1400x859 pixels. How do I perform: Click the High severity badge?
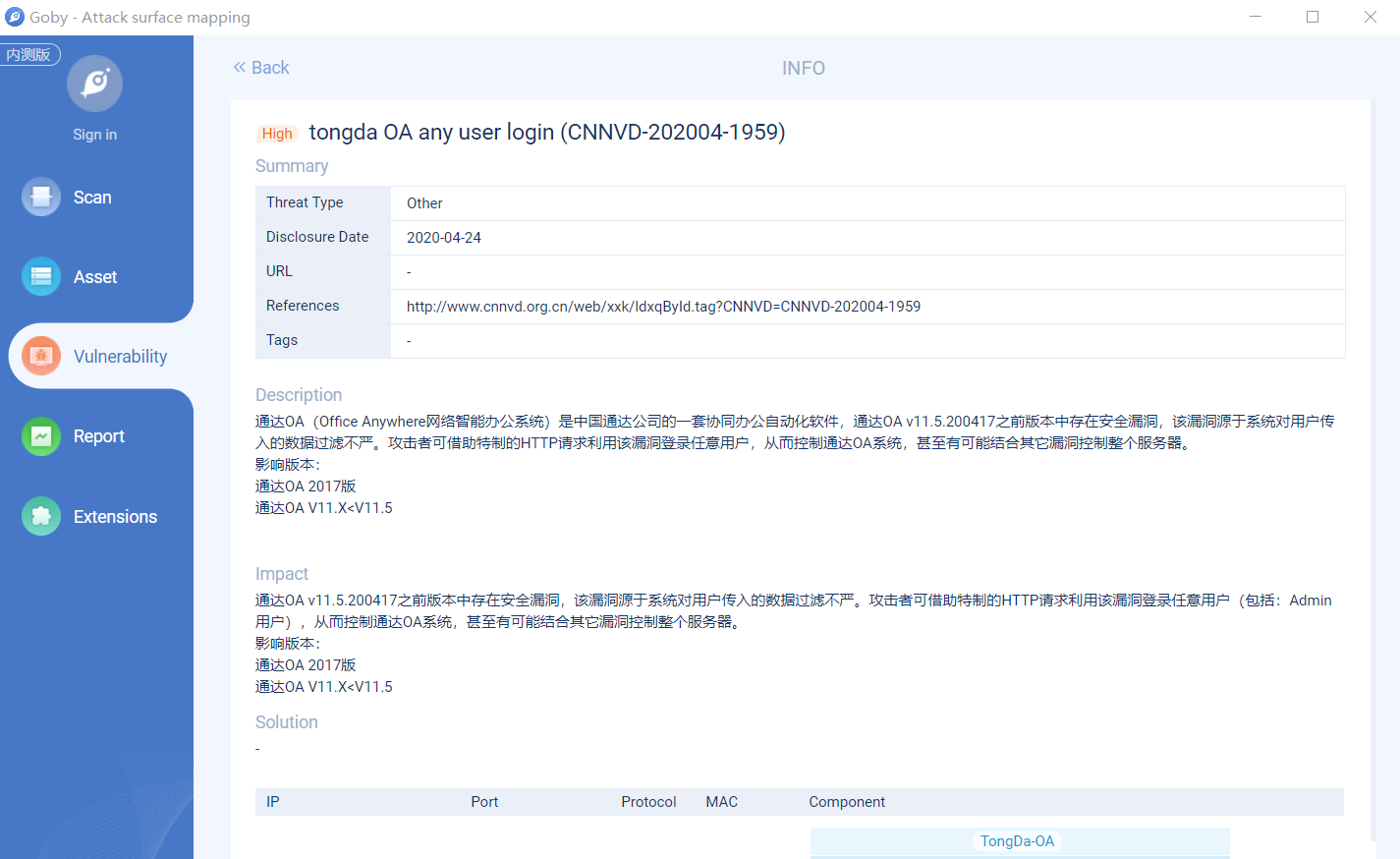(x=276, y=134)
